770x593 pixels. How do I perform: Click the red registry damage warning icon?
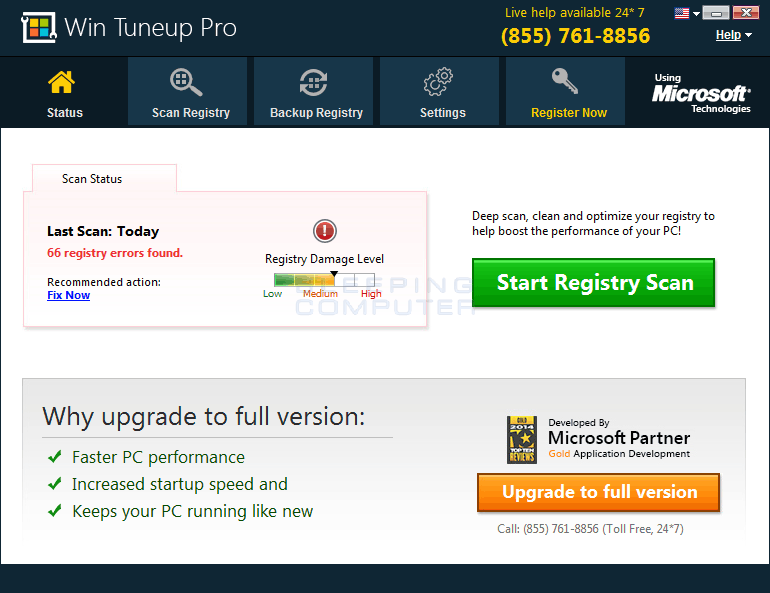pos(325,231)
